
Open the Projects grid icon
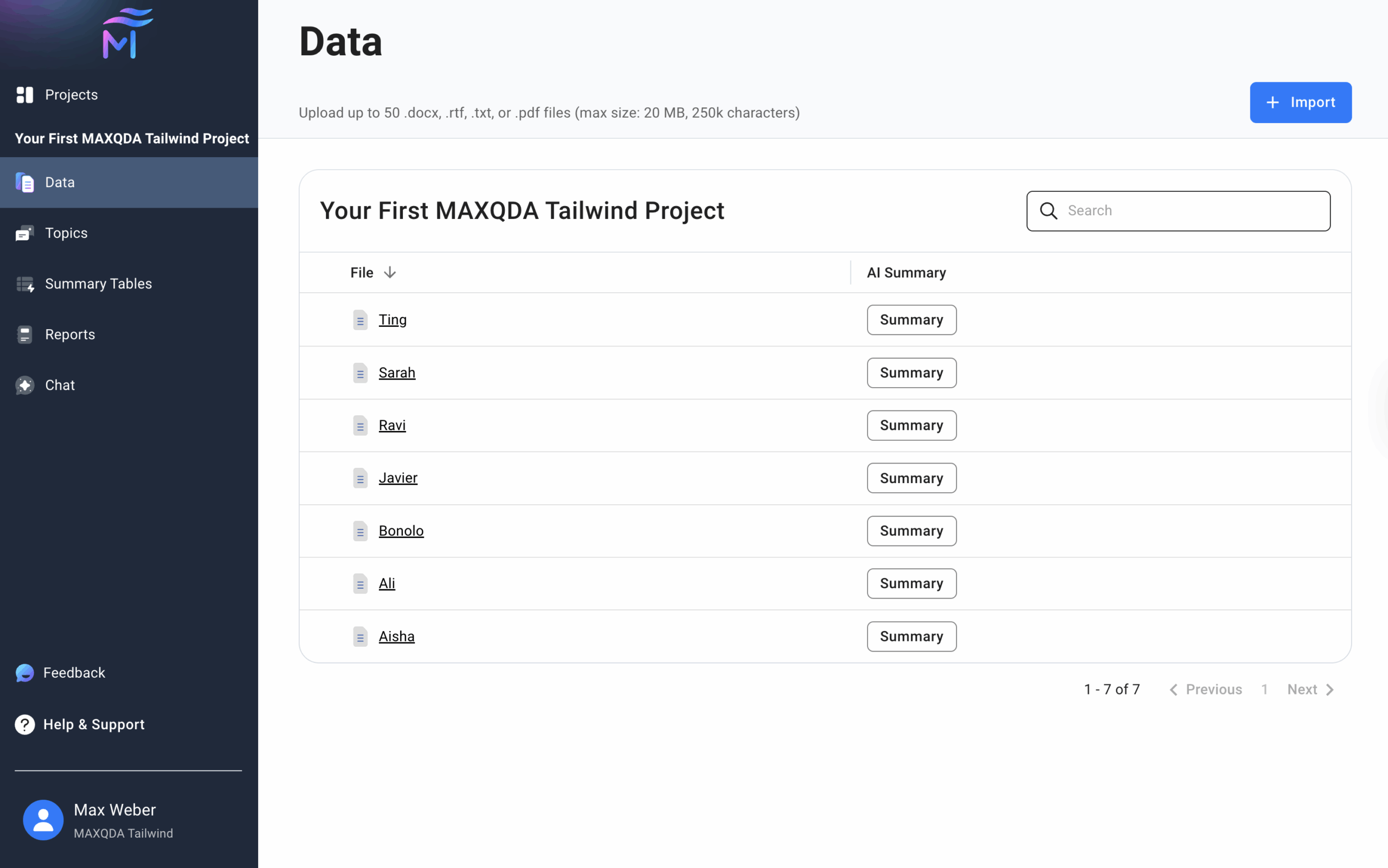(x=25, y=95)
